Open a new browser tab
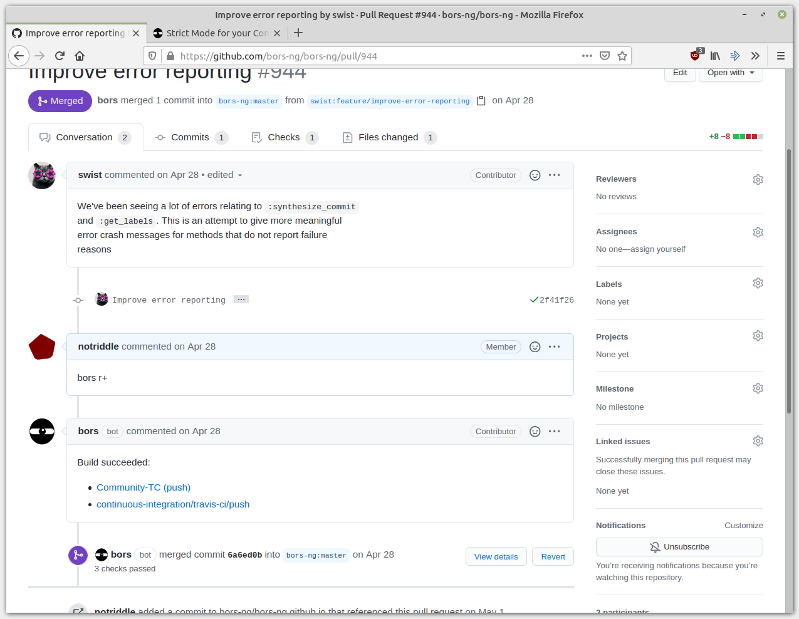The height and width of the screenshot is (619, 799). pyautogui.click(x=299, y=33)
